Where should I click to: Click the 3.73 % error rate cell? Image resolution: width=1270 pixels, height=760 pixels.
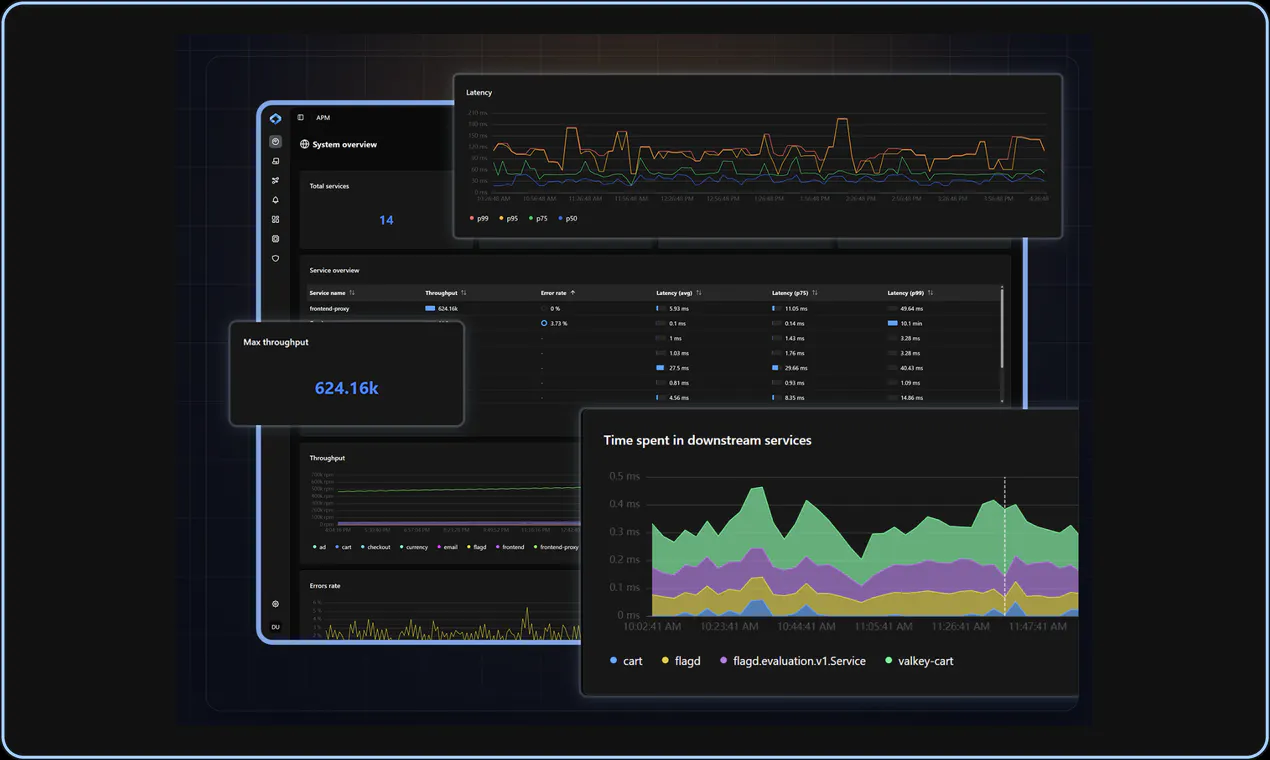pos(554,324)
